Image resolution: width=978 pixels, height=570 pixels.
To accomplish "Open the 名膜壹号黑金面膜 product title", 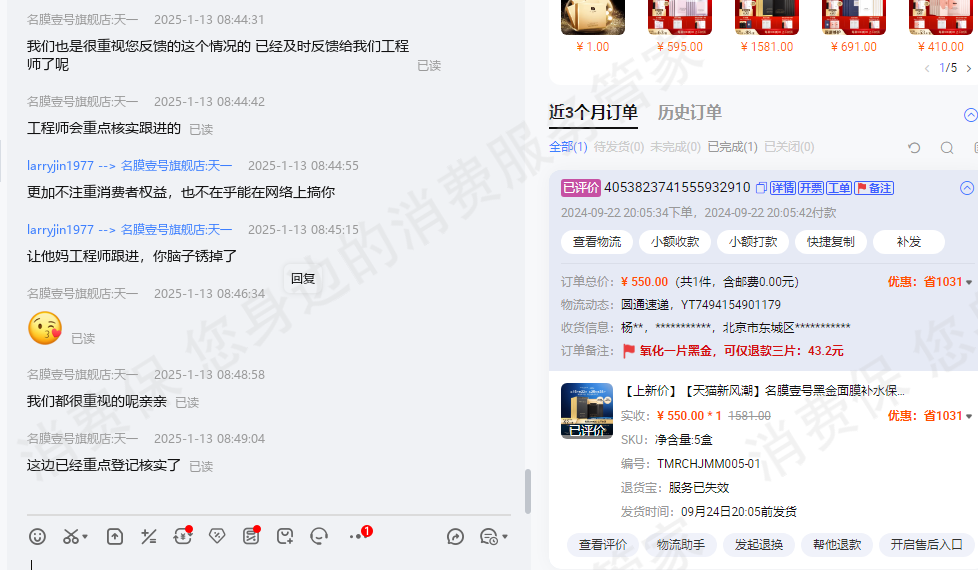I will pos(763,391).
